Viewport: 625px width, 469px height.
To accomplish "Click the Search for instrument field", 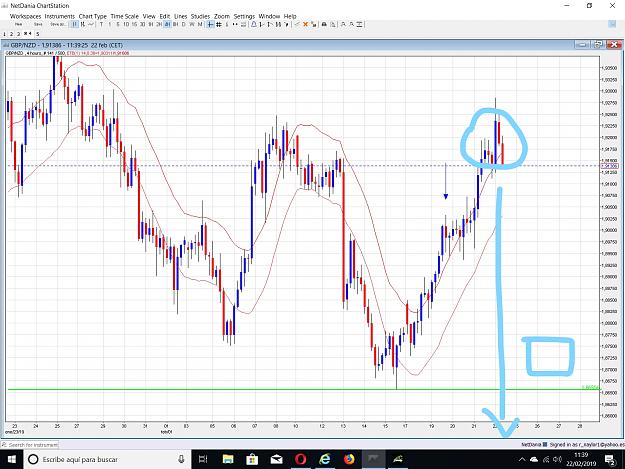I will 30,445.
